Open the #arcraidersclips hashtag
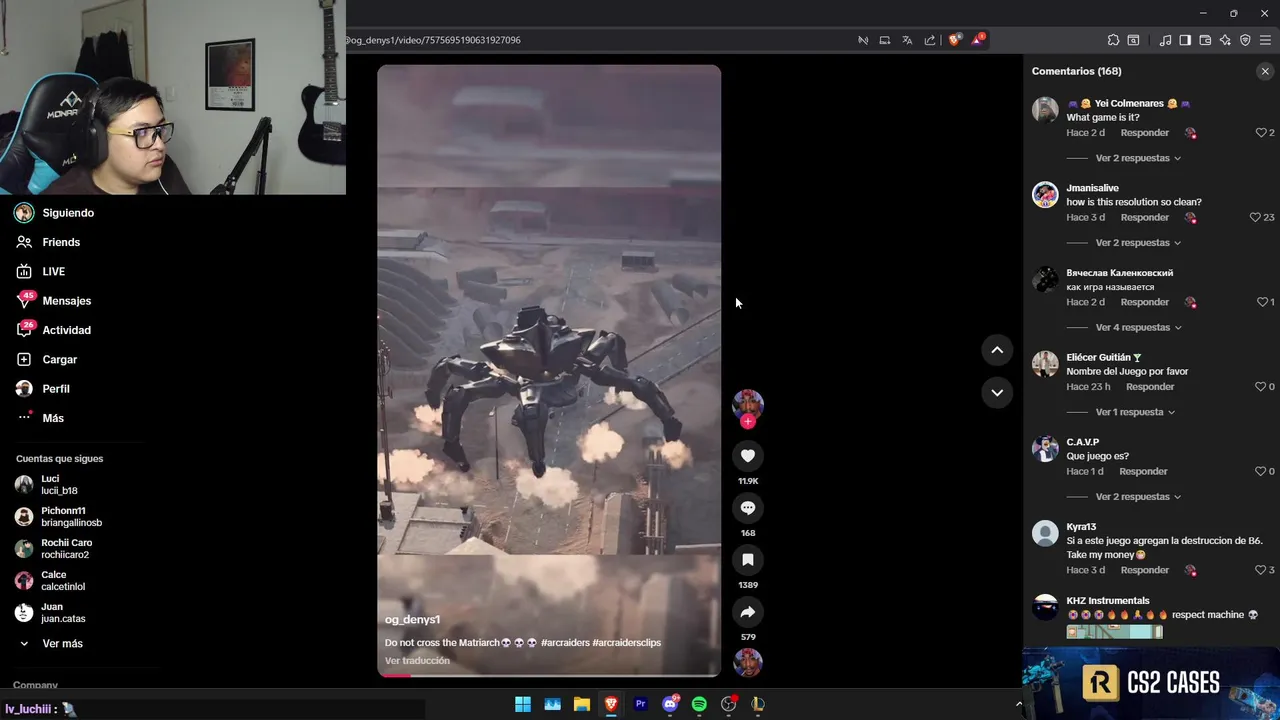 click(x=626, y=643)
